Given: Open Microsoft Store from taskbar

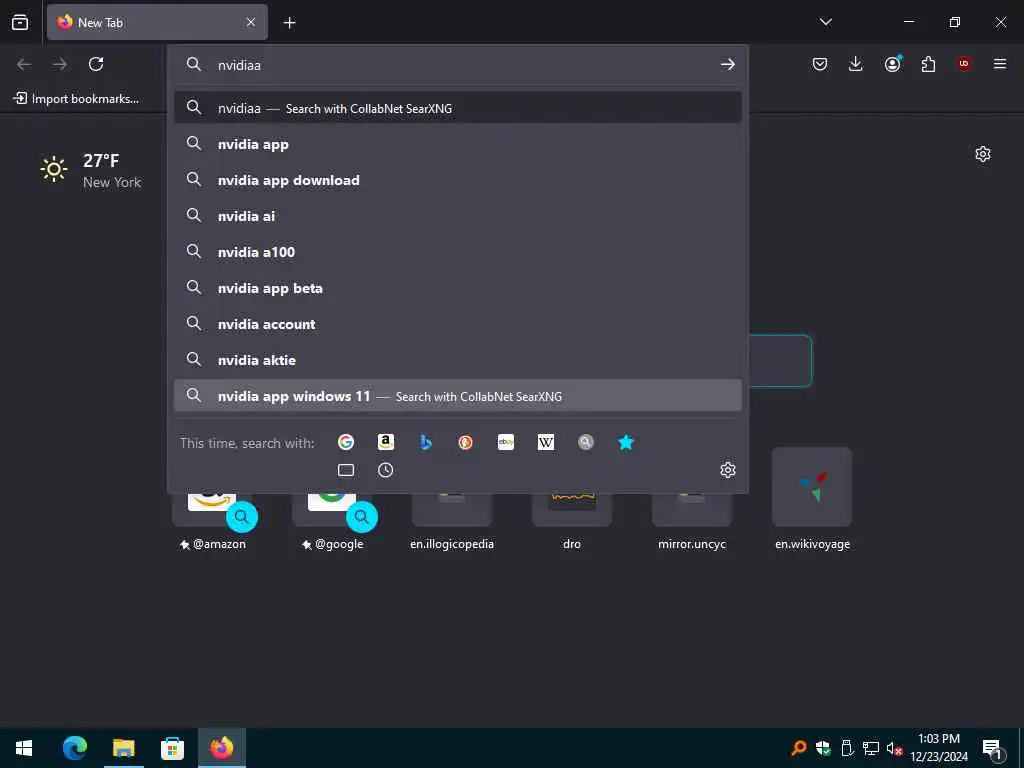Looking at the screenshot, I should [172, 748].
